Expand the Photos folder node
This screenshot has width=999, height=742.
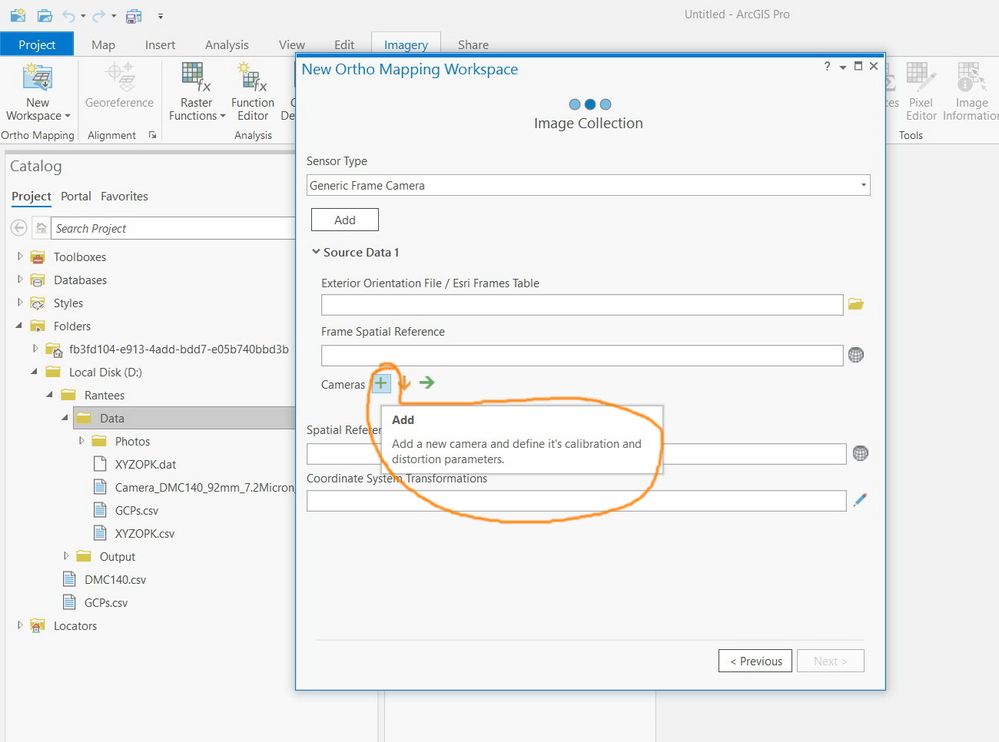[x=81, y=441]
